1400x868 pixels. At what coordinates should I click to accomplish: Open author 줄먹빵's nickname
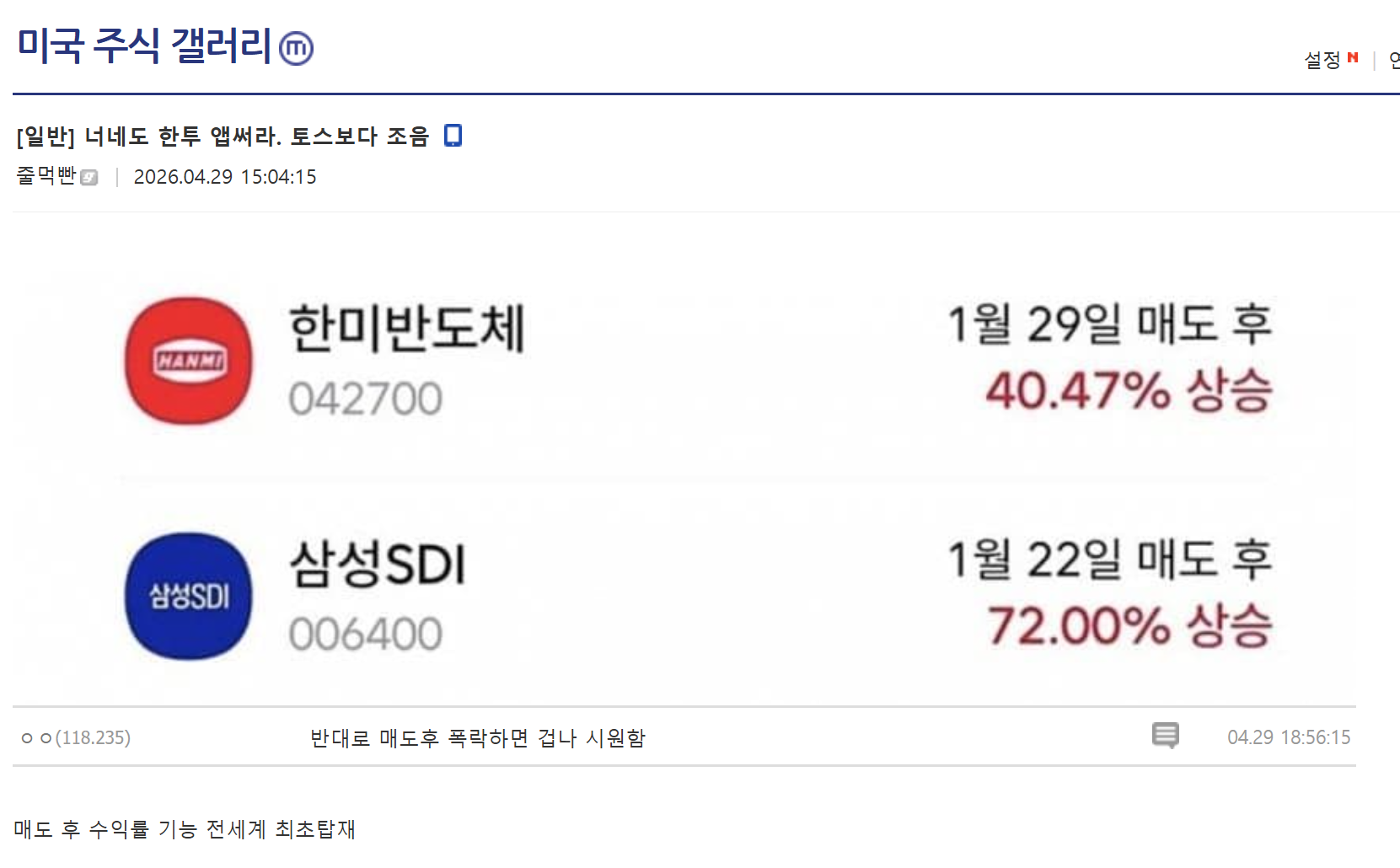[x=46, y=175]
